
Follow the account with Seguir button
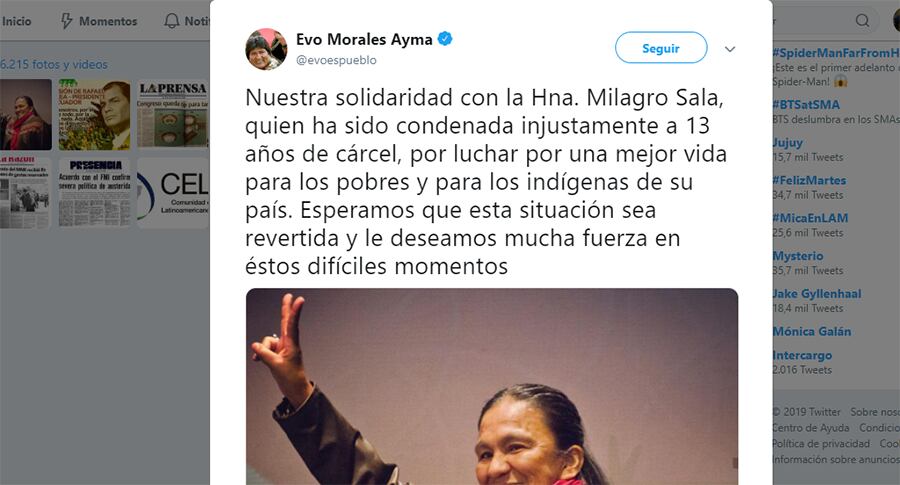[x=661, y=48]
